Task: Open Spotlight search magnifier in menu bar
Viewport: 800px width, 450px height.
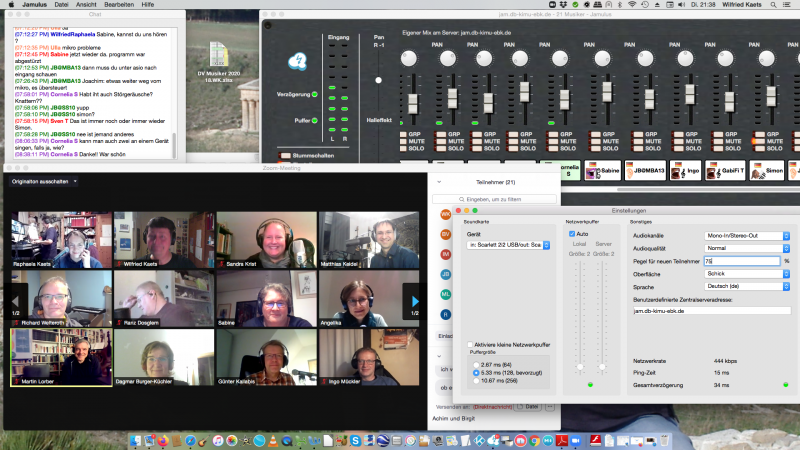Action: 772,6
